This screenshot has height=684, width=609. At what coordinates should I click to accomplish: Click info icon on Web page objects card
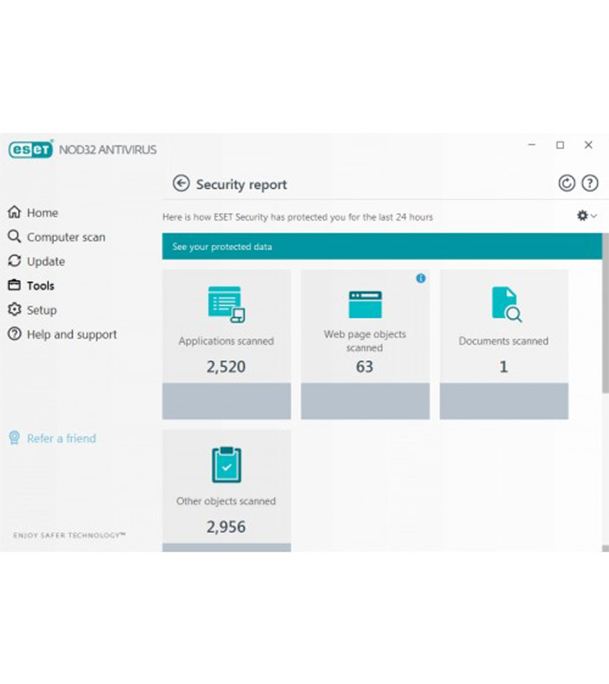pyautogui.click(x=421, y=278)
